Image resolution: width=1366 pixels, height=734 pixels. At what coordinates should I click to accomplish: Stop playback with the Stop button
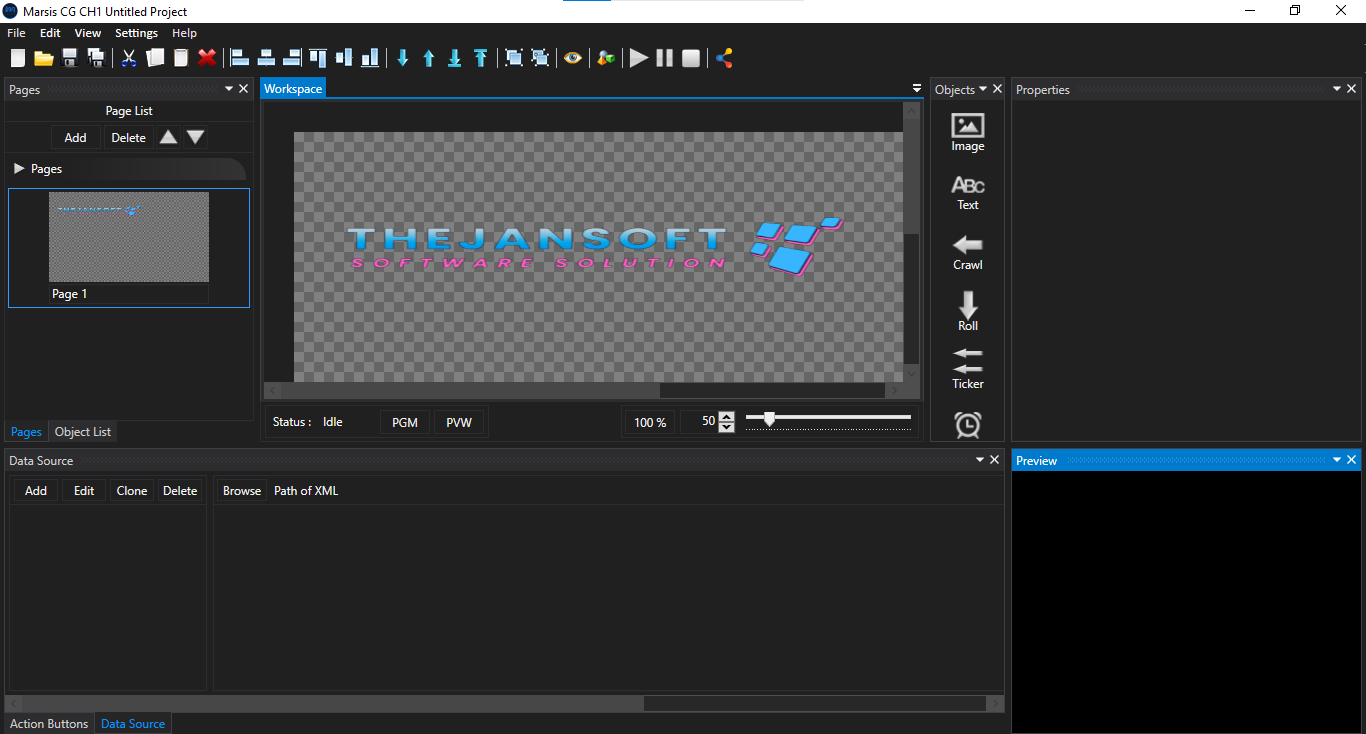(x=691, y=58)
